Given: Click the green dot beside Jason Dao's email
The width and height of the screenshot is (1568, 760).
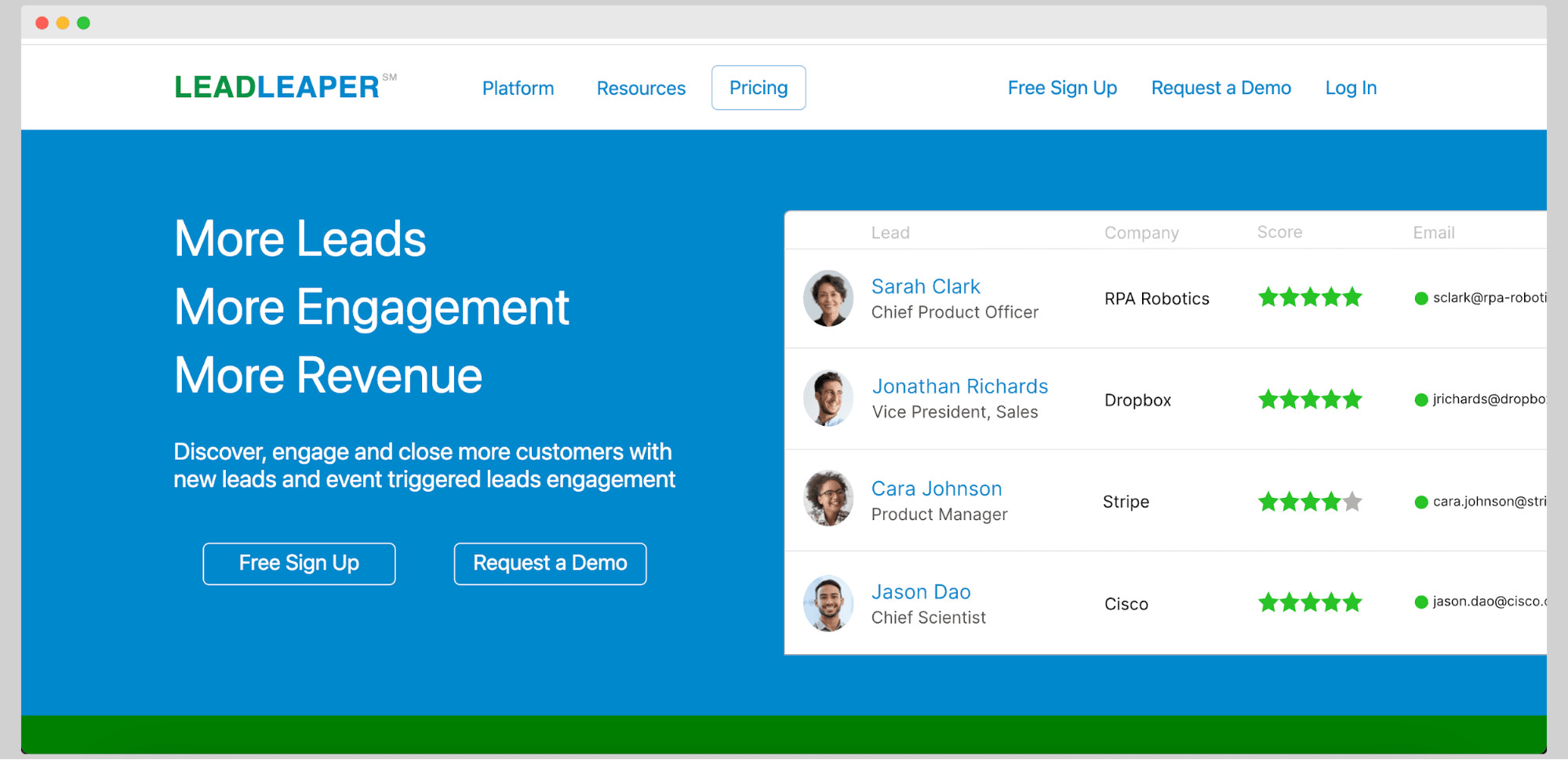Looking at the screenshot, I should coord(1421,602).
